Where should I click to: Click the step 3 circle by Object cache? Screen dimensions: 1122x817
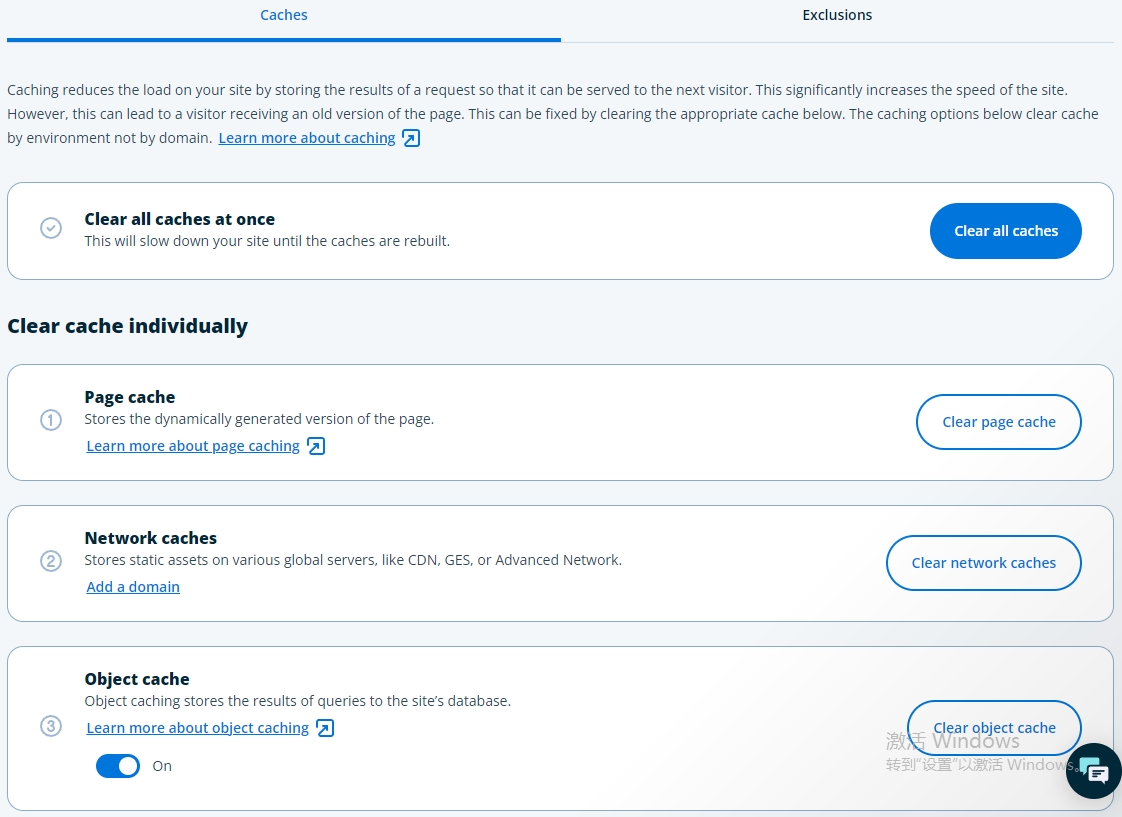click(x=51, y=726)
